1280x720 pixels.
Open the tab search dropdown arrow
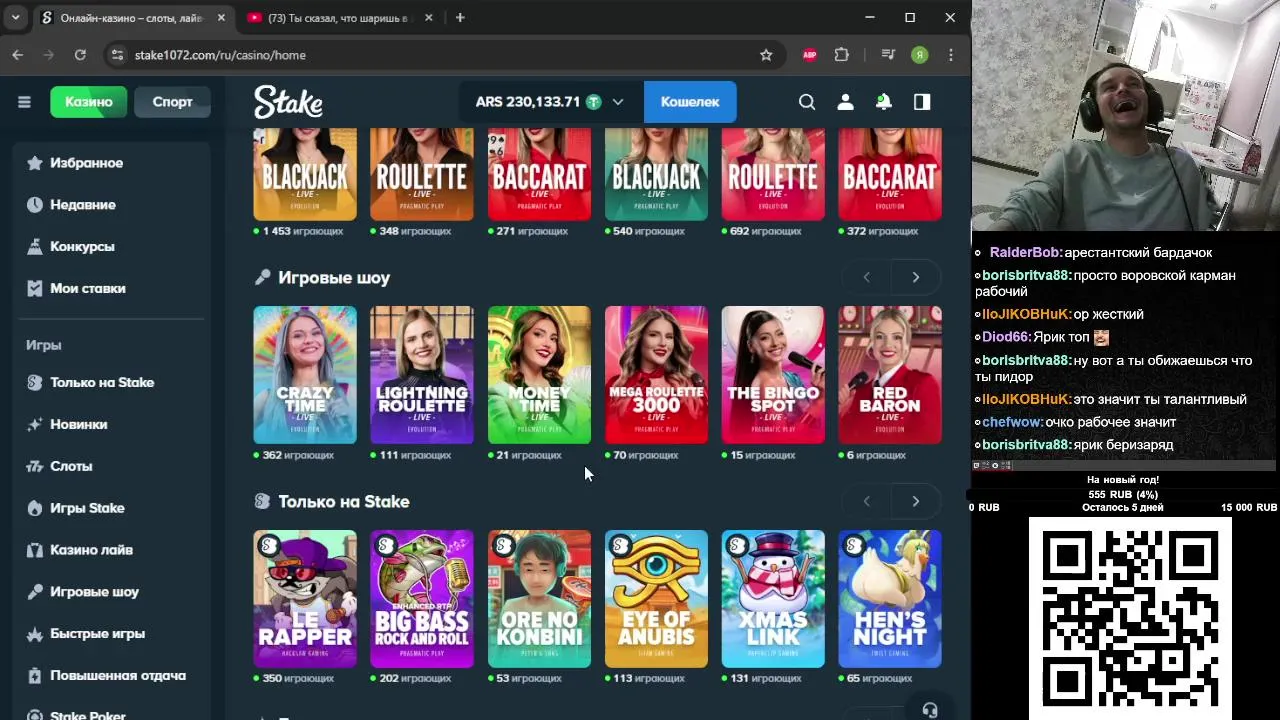pyautogui.click(x=15, y=18)
